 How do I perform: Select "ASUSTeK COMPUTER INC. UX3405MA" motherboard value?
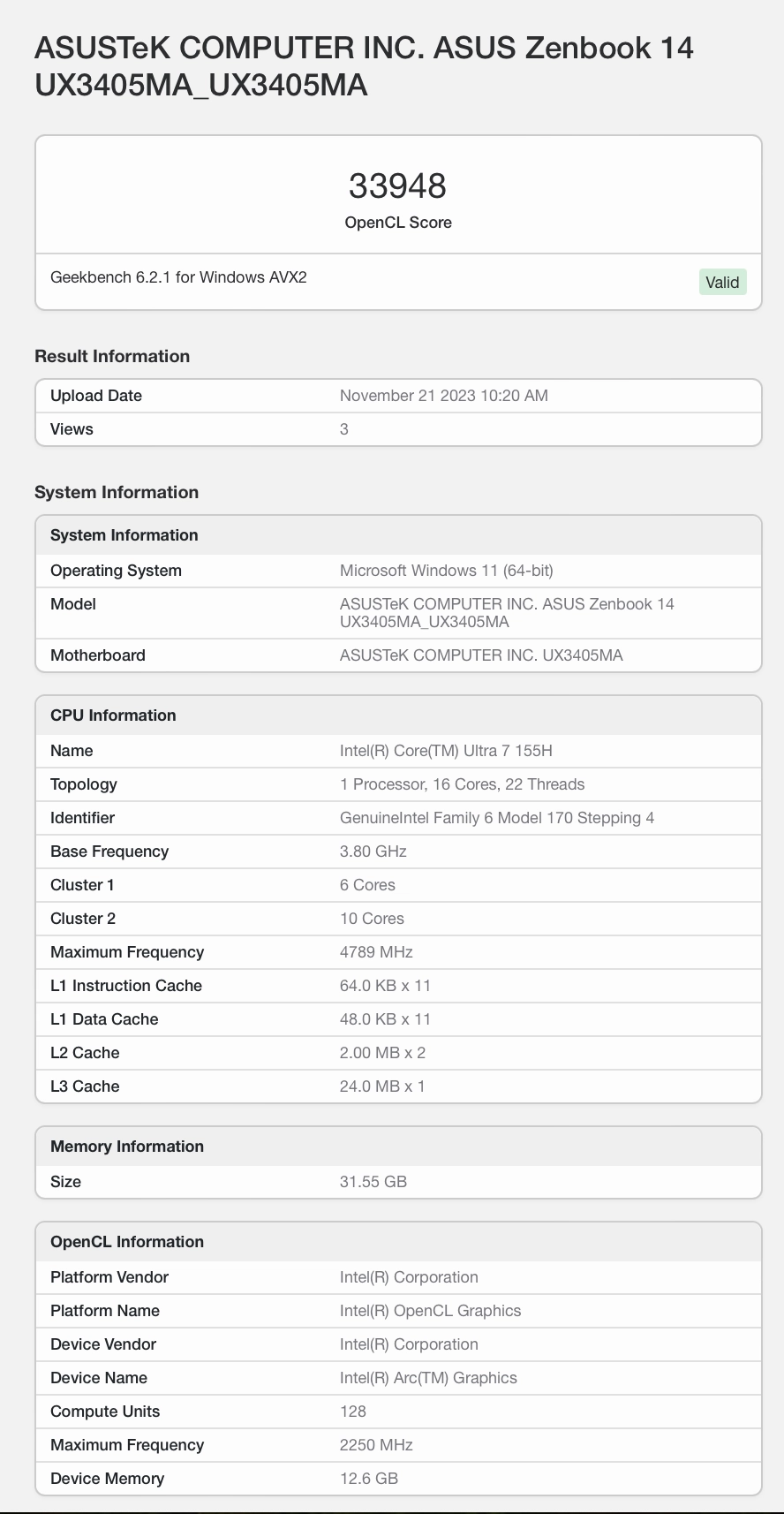tap(481, 655)
